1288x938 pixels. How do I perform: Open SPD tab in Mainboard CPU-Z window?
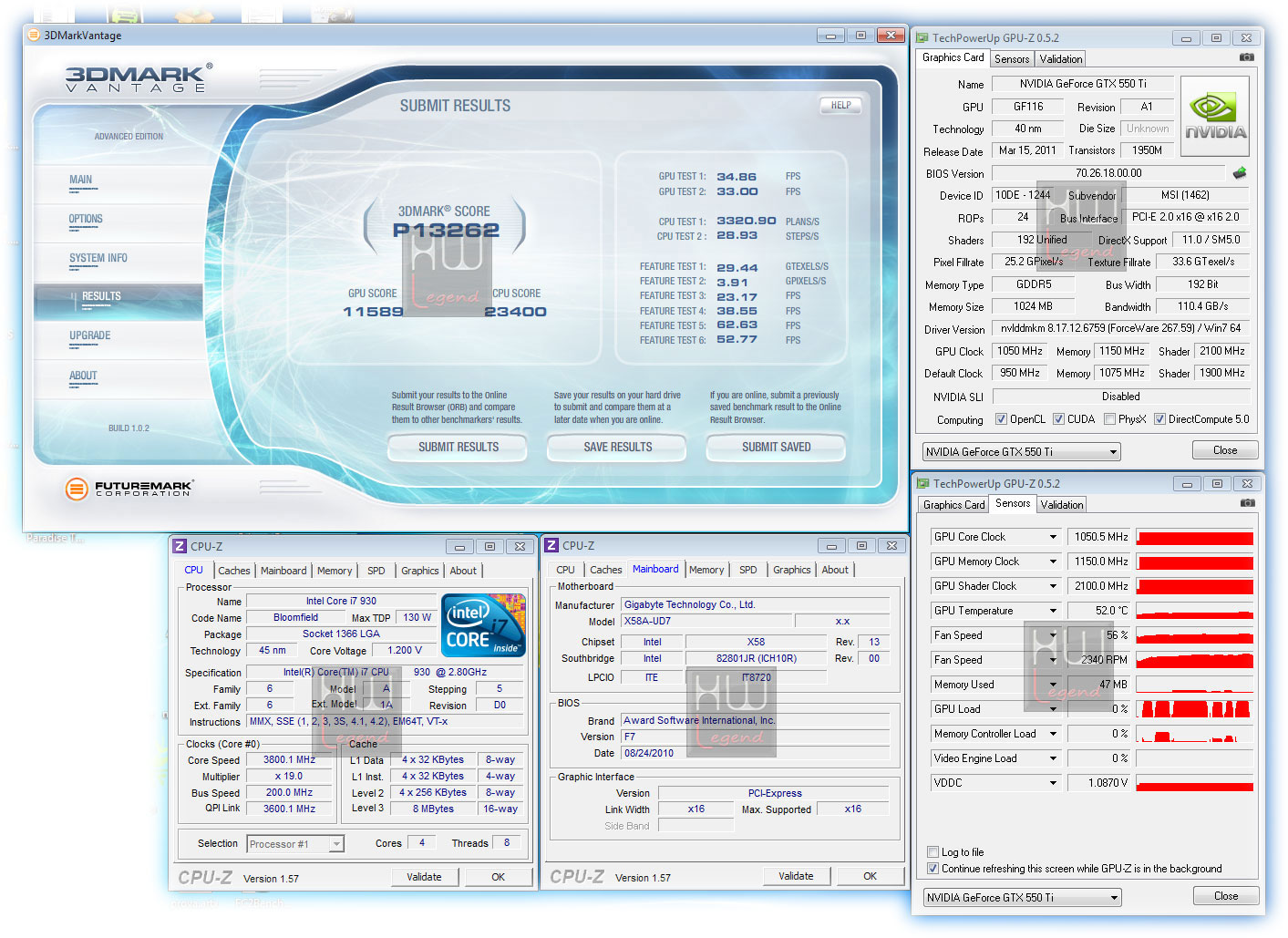pos(748,570)
